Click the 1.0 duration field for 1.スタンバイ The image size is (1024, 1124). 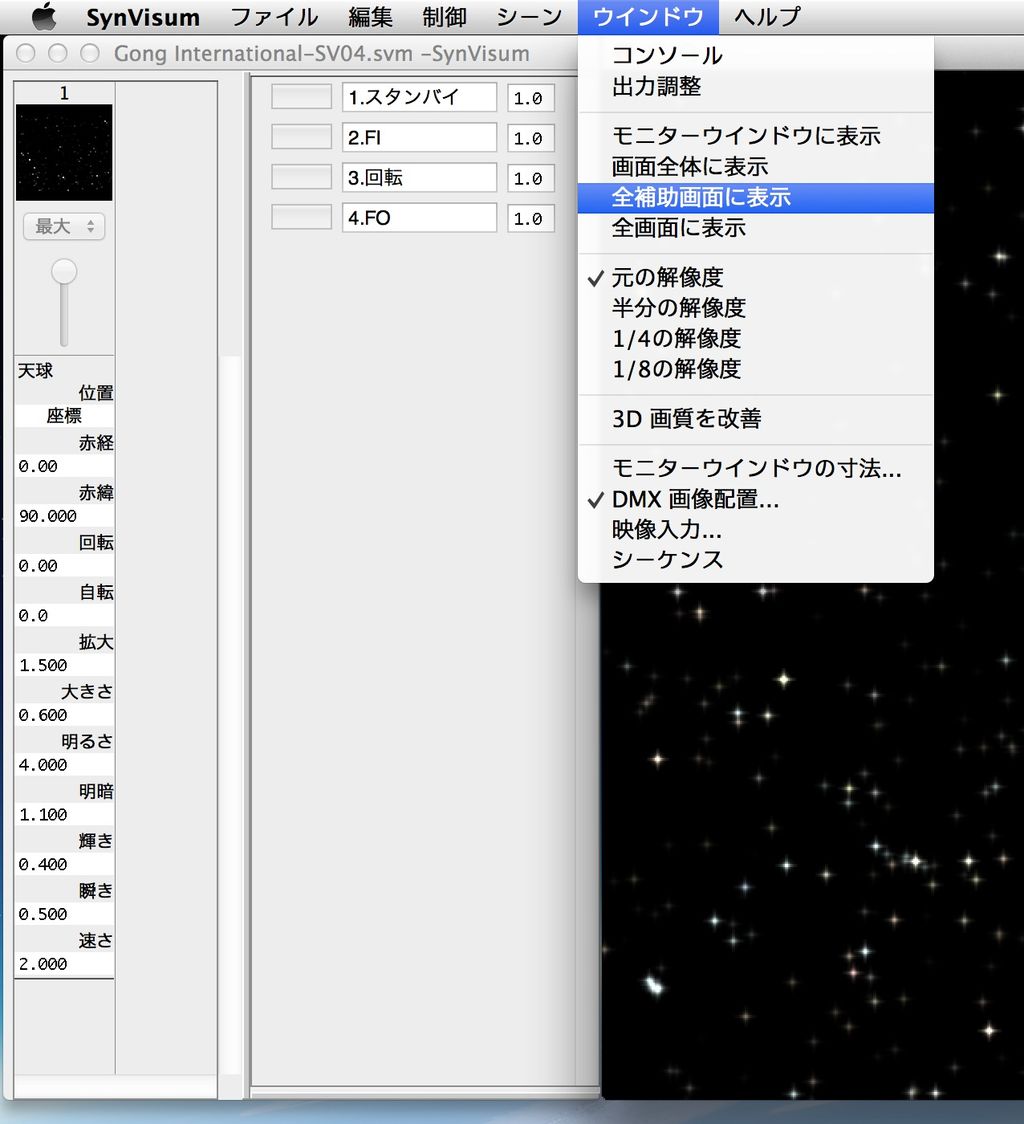(x=531, y=98)
